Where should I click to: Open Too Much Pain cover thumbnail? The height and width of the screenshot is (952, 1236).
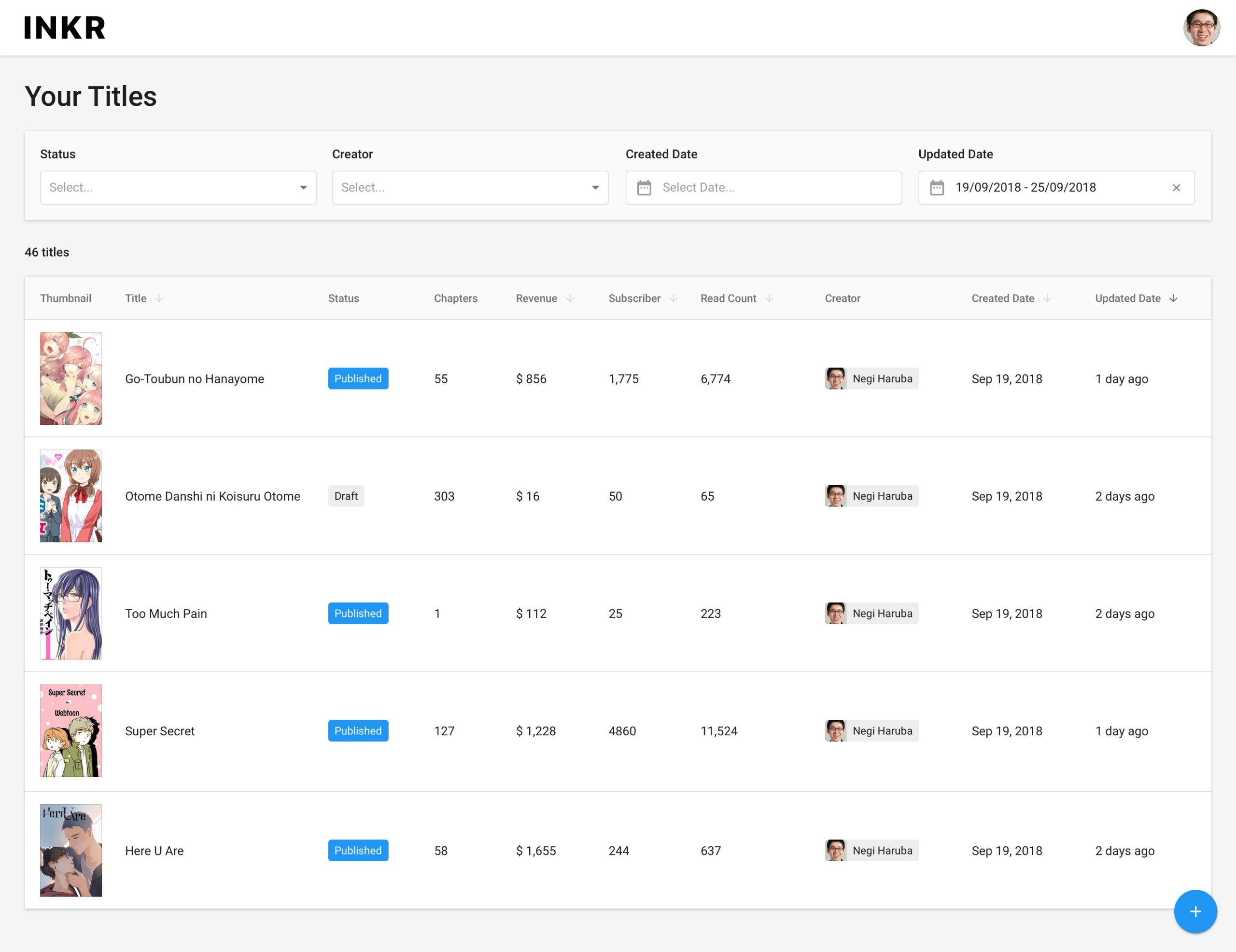pos(71,613)
